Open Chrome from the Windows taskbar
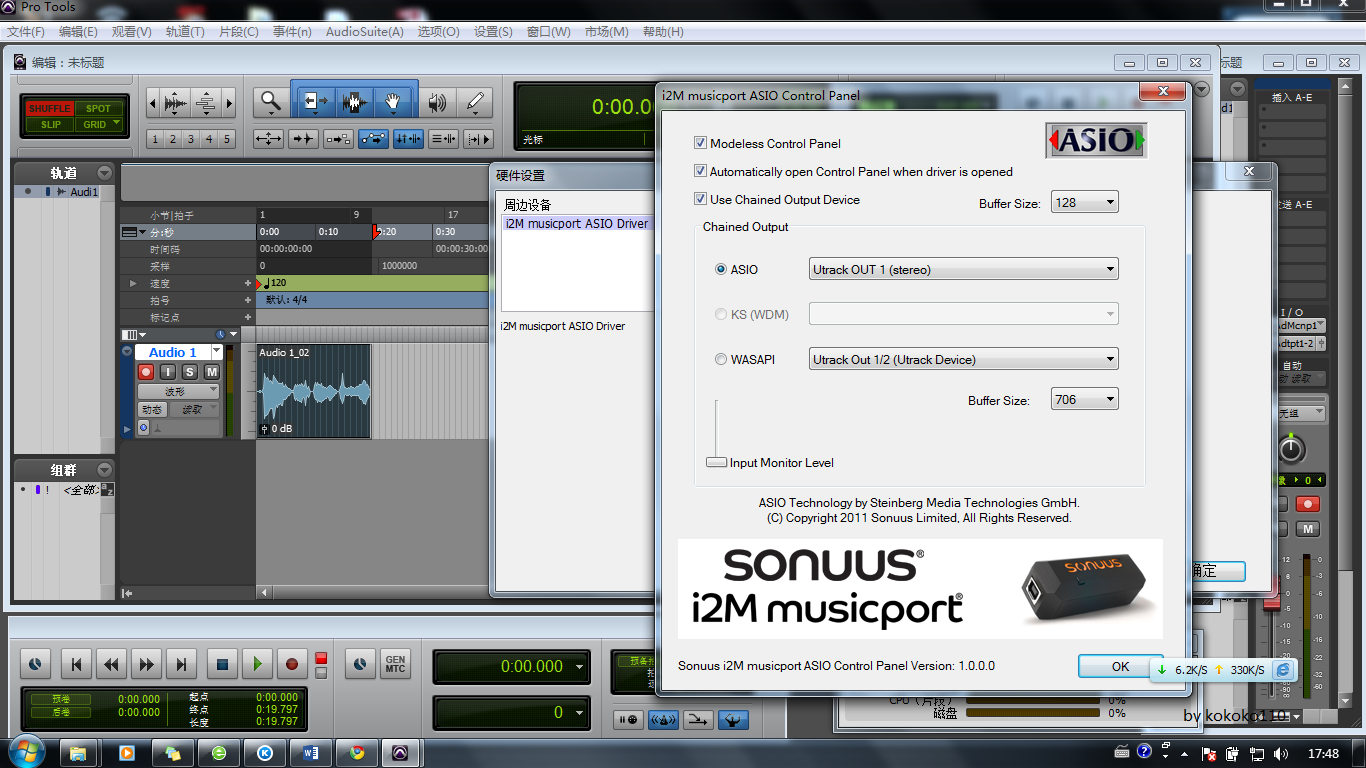The image size is (1366, 768). (356, 752)
